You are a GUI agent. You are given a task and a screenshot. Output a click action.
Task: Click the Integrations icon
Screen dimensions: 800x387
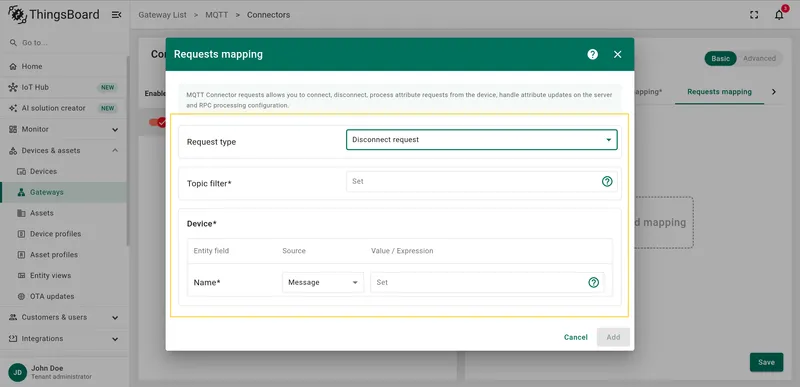coord(13,339)
